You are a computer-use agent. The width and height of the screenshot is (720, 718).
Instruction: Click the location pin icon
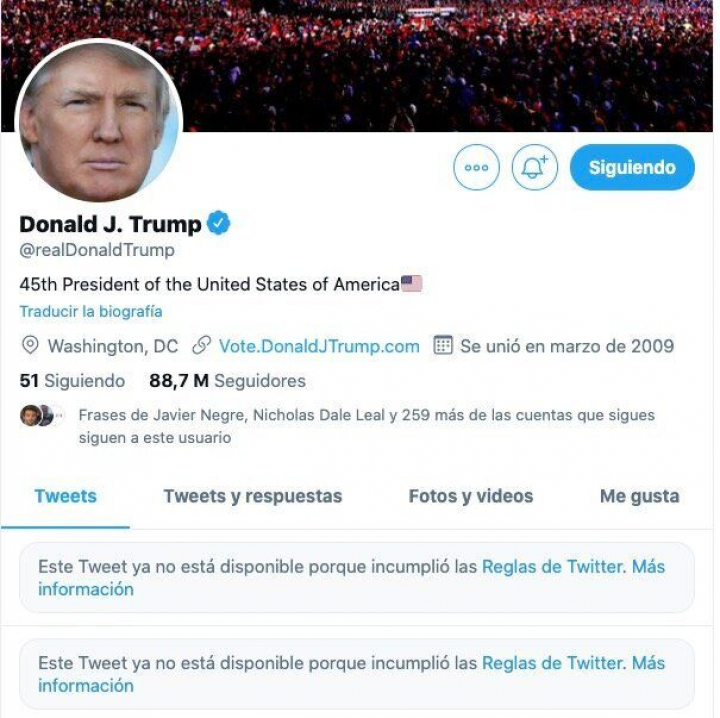pos(30,346)
